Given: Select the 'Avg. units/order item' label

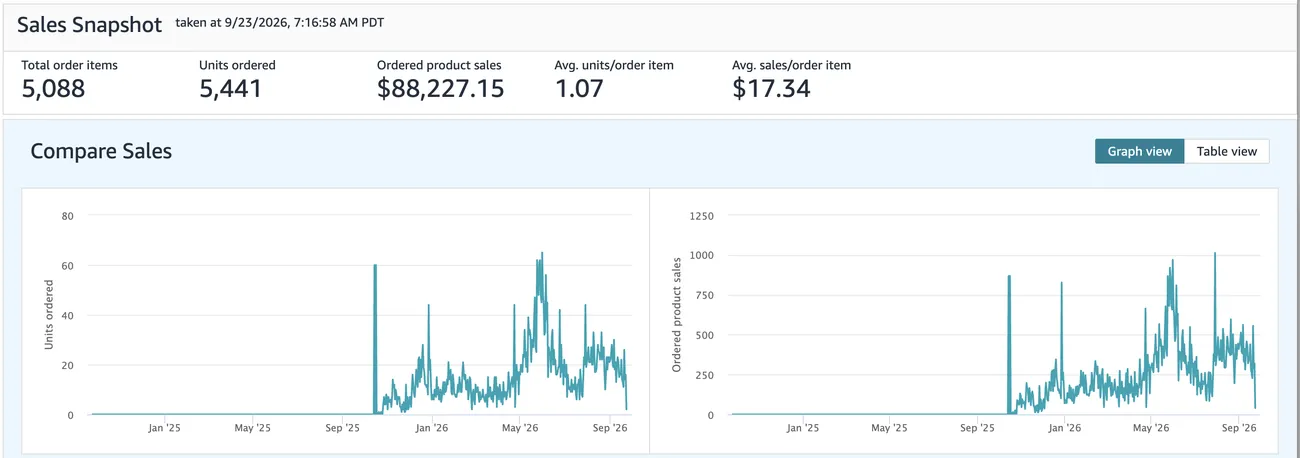Looking at the screenshot, I should pos(614,65).
